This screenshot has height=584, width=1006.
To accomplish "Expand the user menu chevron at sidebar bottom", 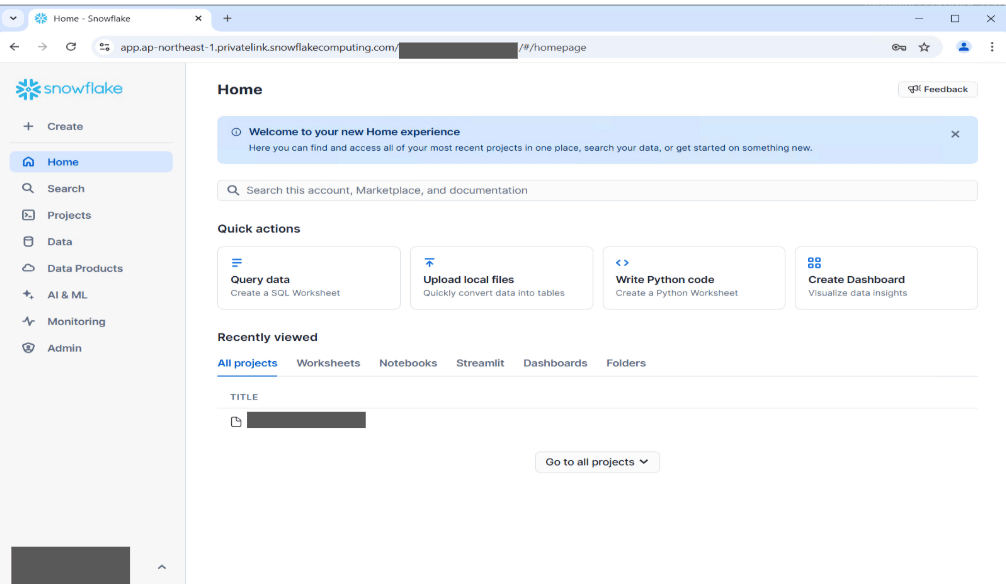I will (x=162, y=567).
